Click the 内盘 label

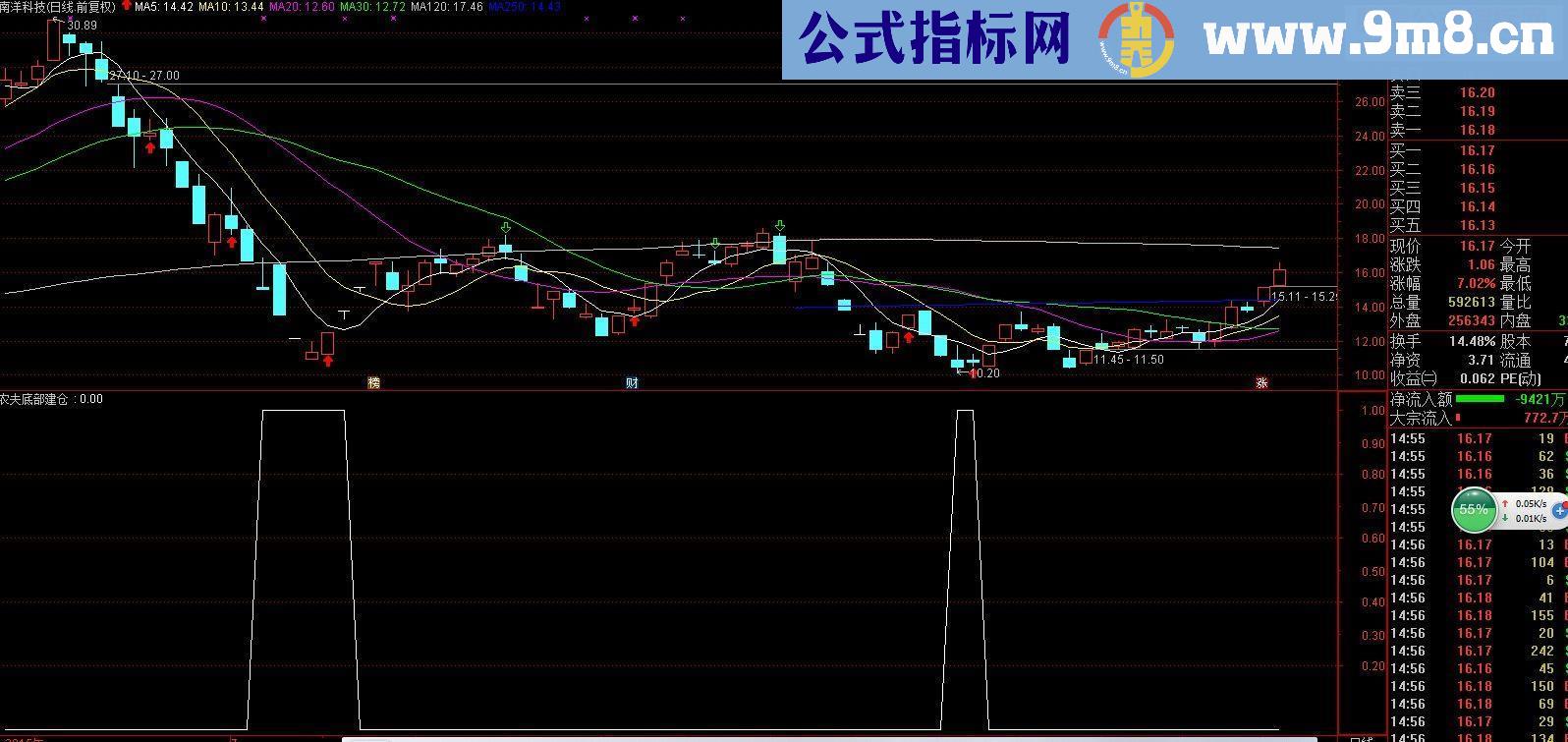1515,321
